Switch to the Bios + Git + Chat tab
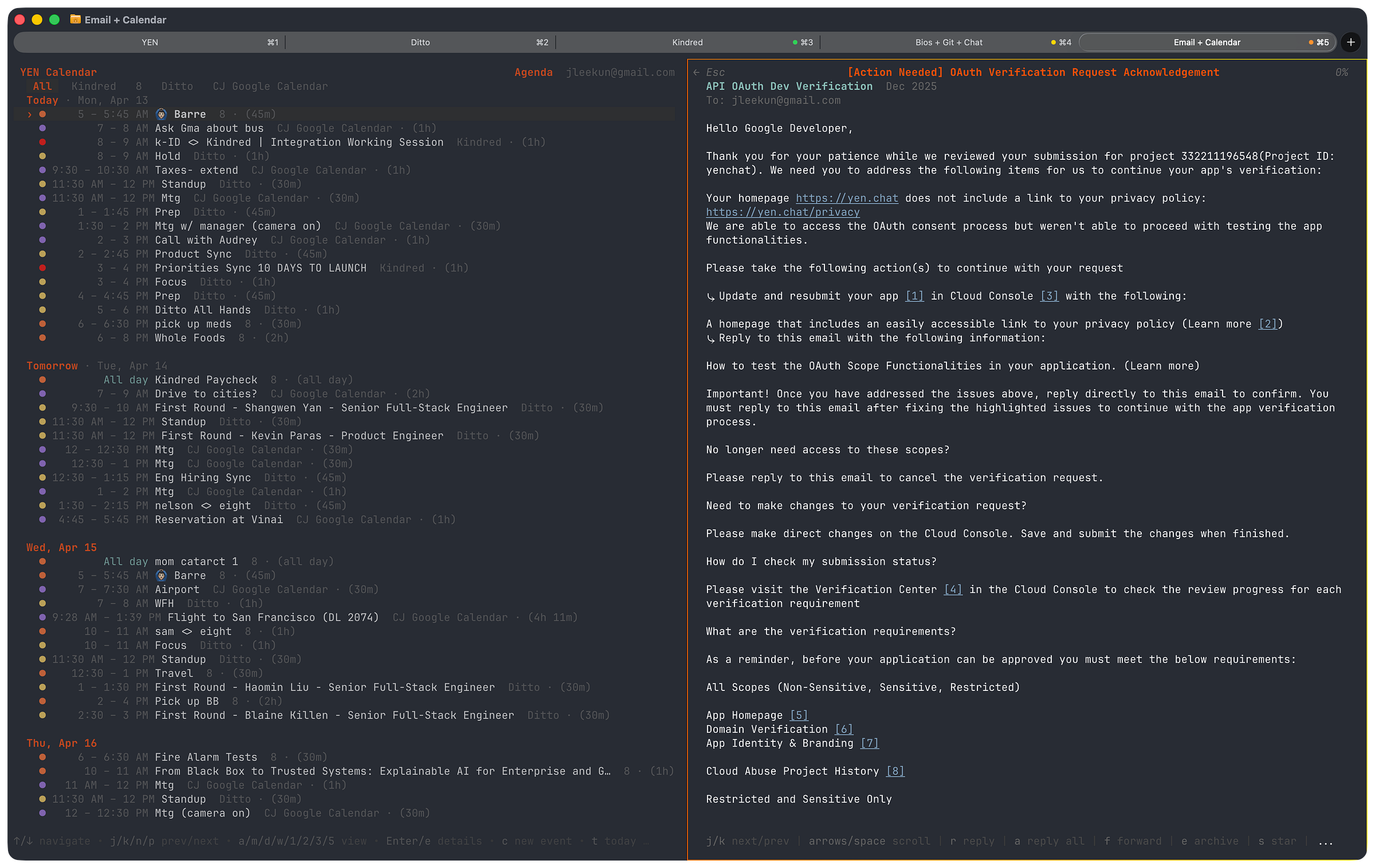This screenshot has width=1375, height=868. click(948, 42)
